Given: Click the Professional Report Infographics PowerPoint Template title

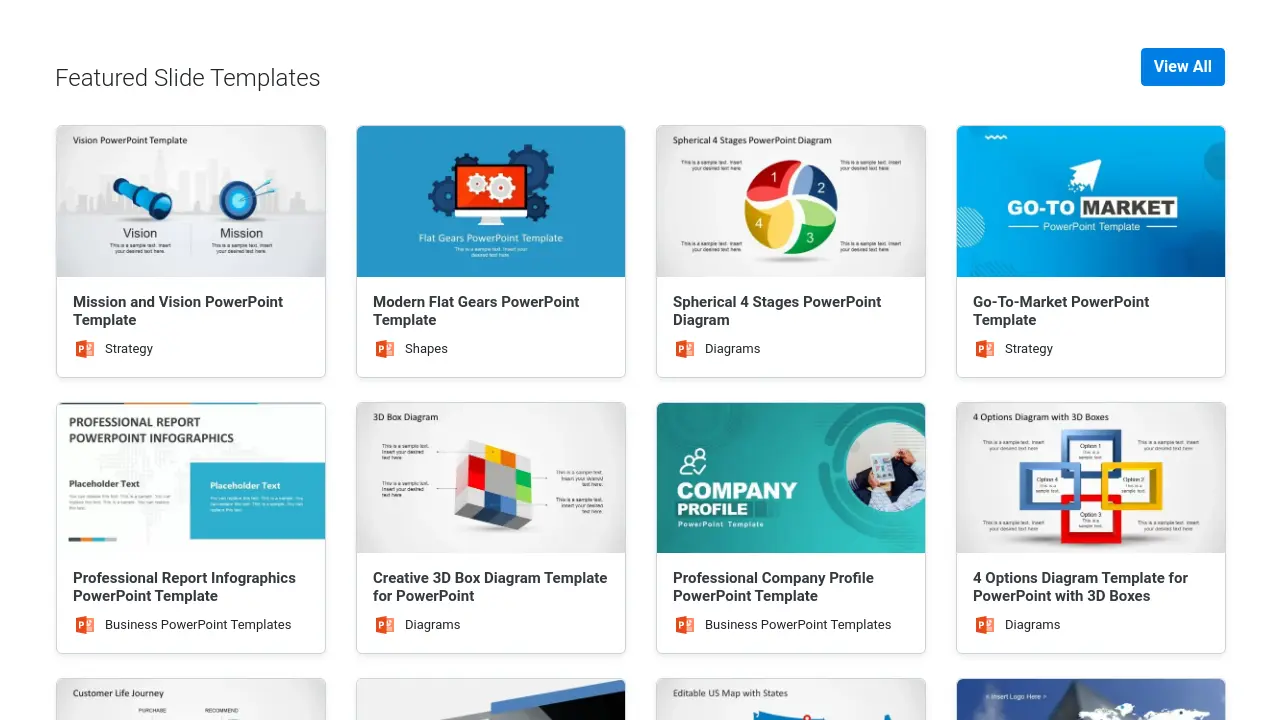Looking at the screenshot, I should pos(184,587).
